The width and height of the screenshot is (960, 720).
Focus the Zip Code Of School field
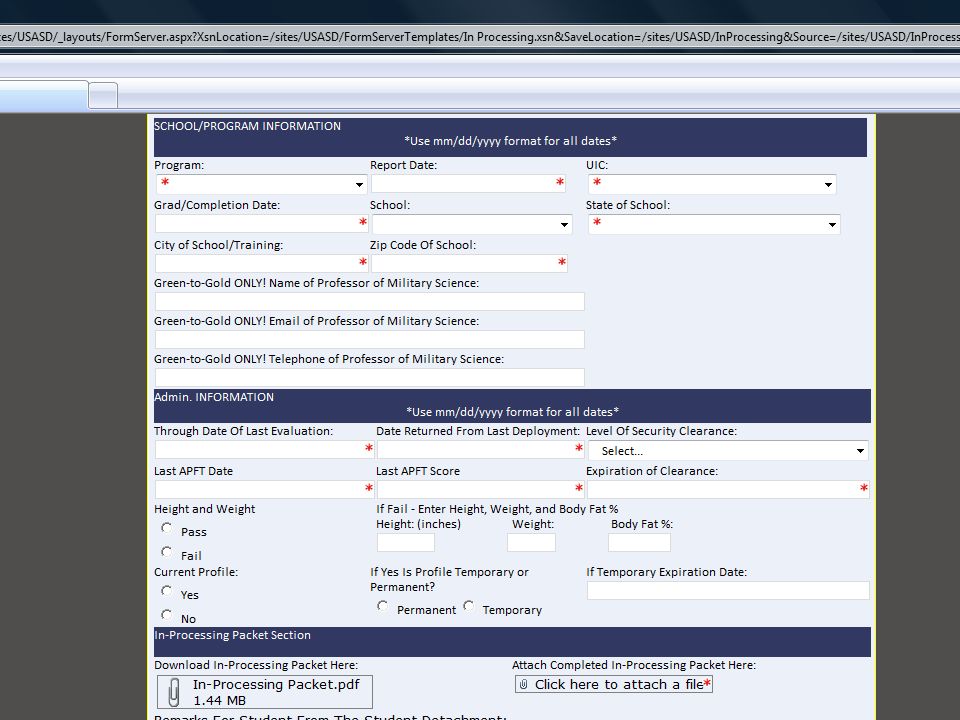pos(469,263)
